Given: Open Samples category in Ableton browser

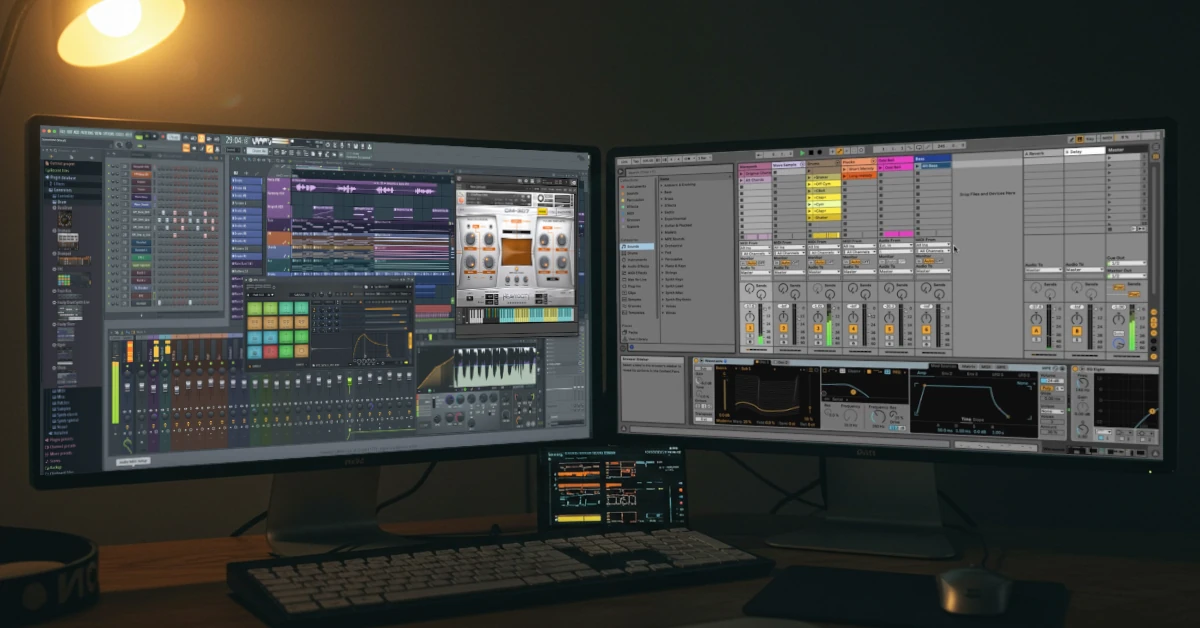Looking at the screenshot, I should click(634, 299).
